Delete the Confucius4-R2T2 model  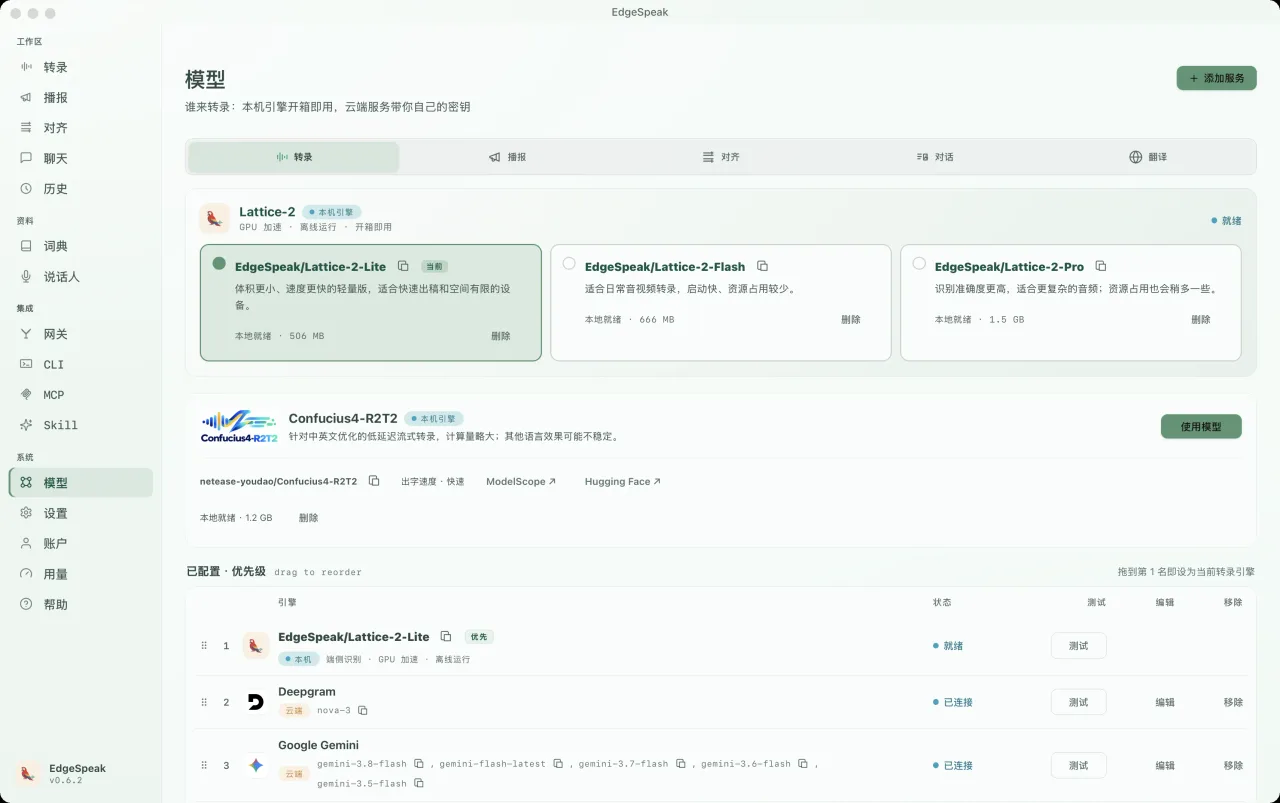pos(308,518)
